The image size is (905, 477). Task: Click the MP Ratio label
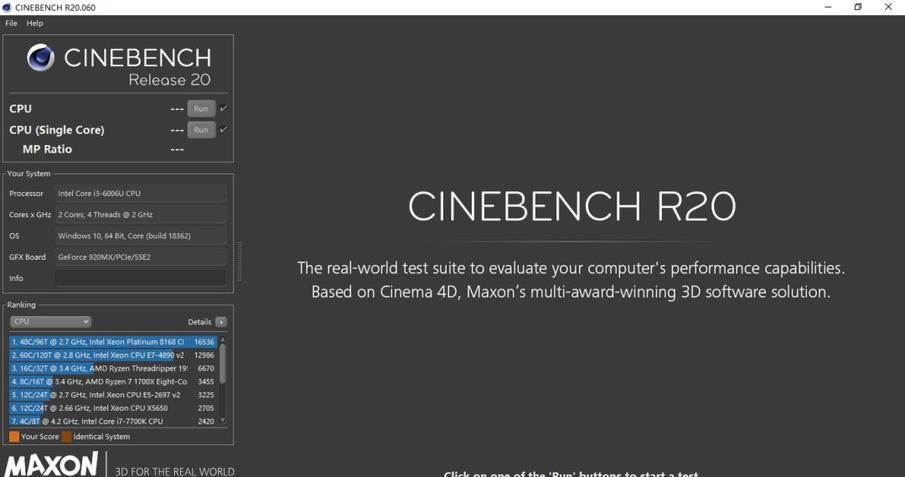pos(47,149)
